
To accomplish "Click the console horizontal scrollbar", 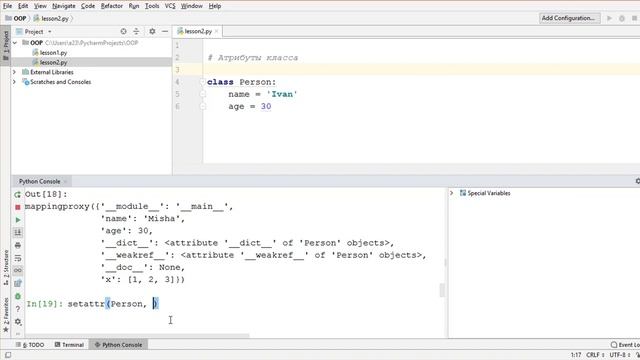I will tap(137, 336).
